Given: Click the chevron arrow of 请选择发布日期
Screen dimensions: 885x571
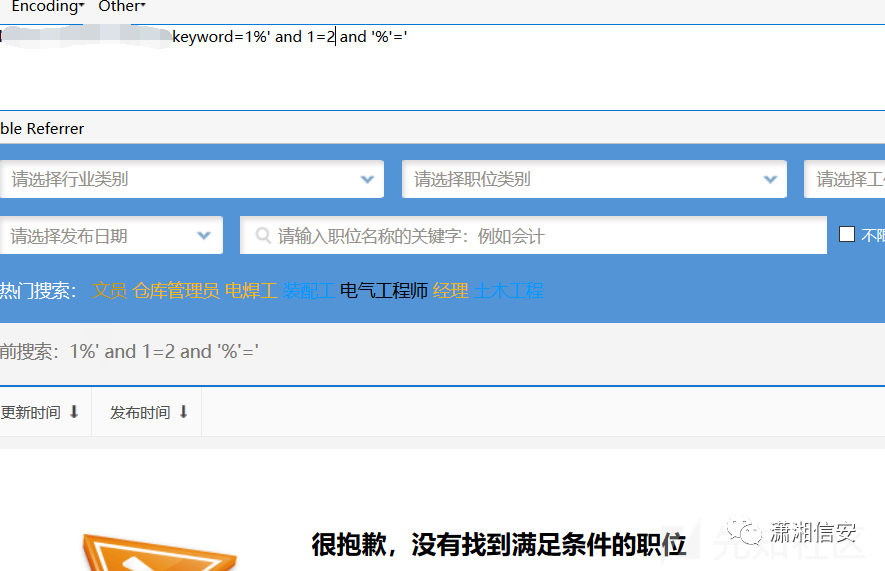Looking at the screenshot, I should click(204, 235).
